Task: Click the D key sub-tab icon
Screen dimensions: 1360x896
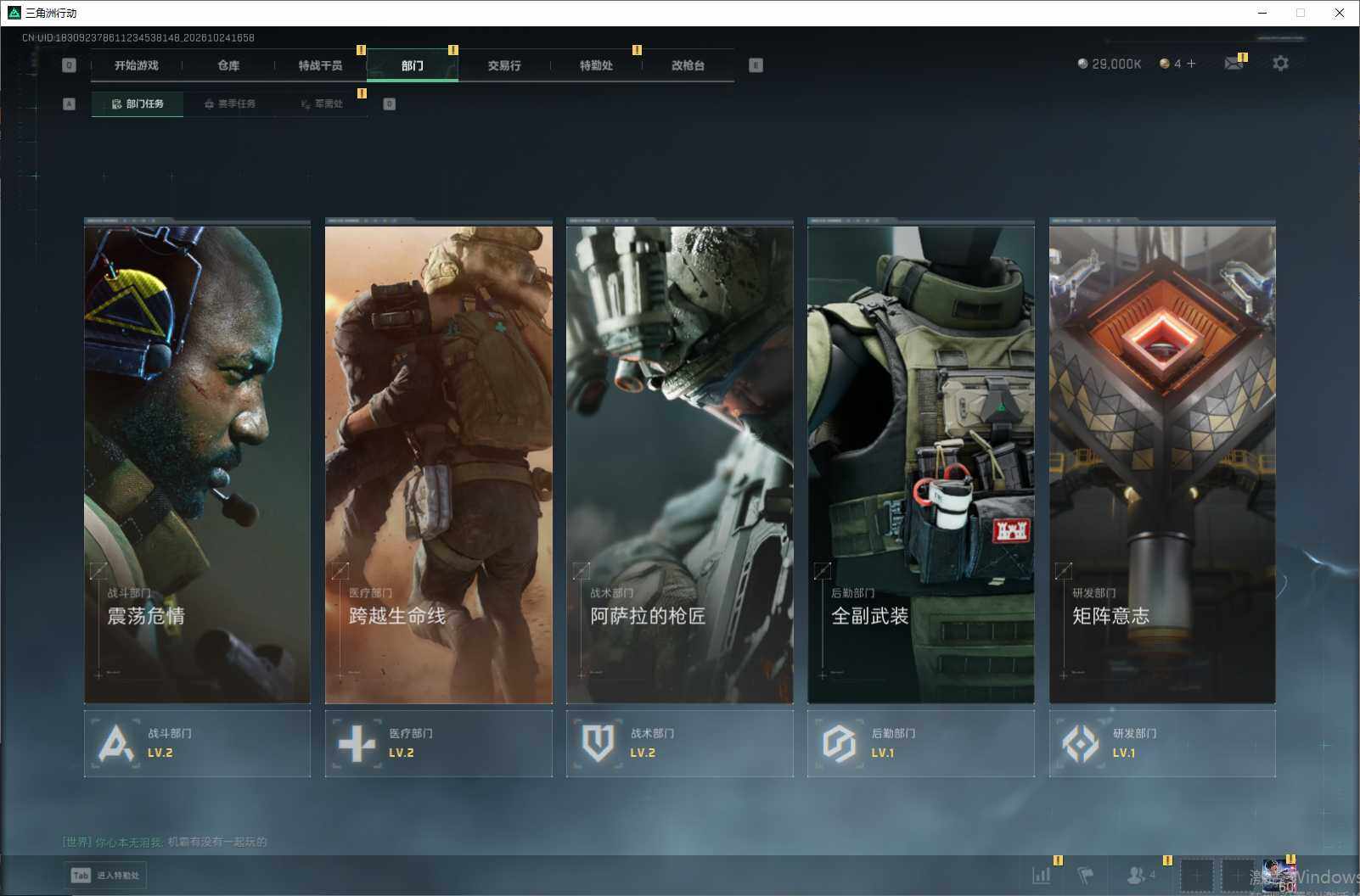Action: click(389, 104)
